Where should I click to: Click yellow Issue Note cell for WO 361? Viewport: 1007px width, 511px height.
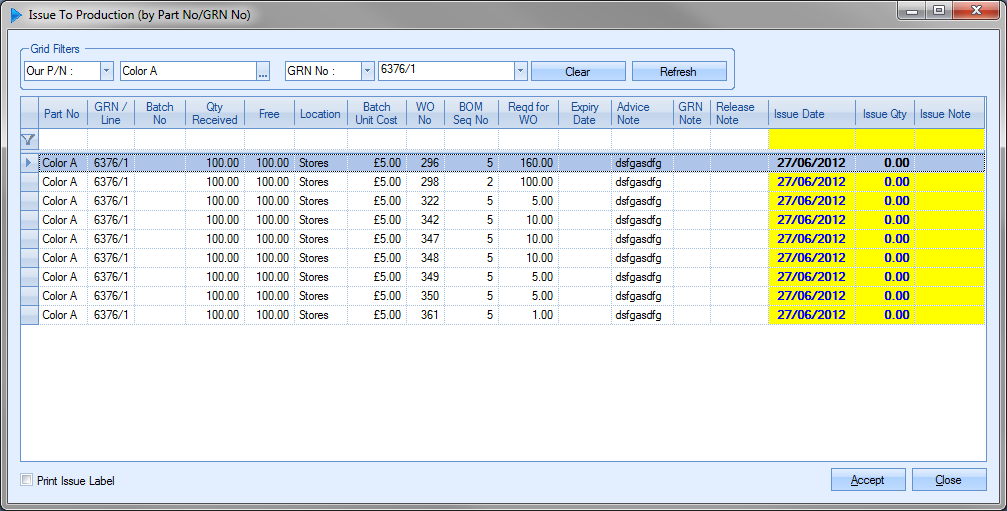(x=950, y=315)
